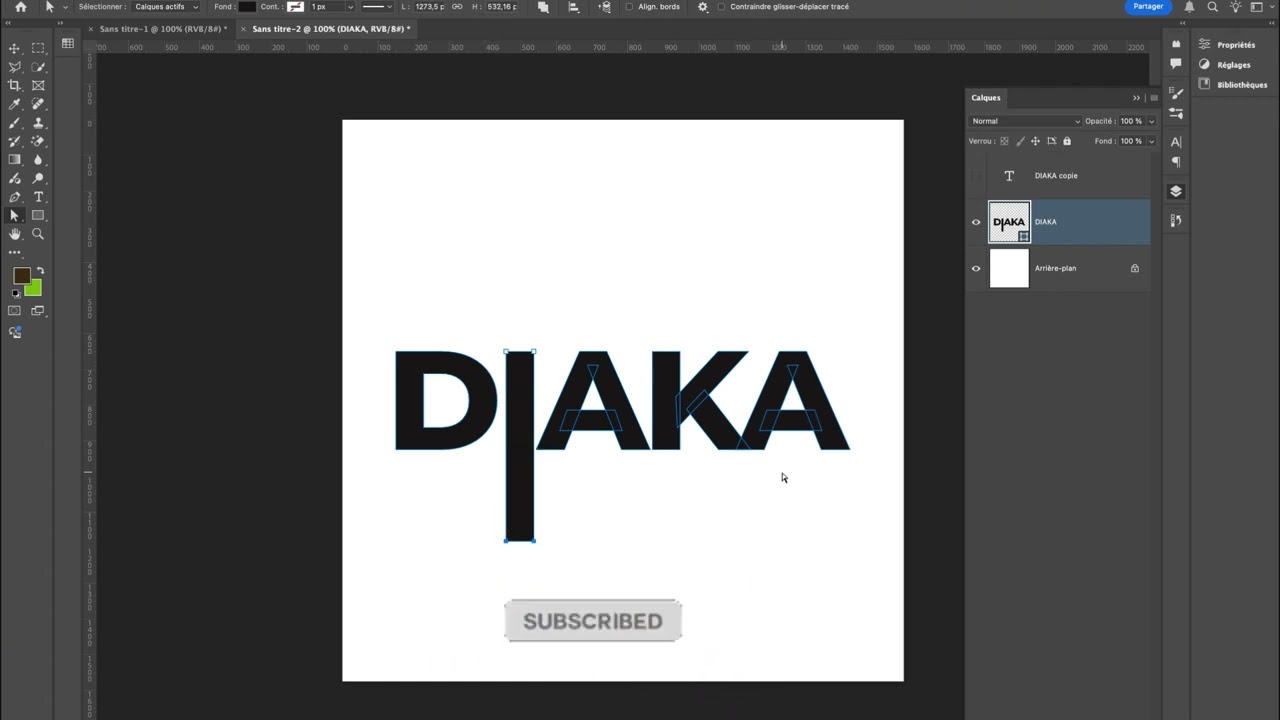Select the Spot Healing Brush tool

[x=38, y=104]
